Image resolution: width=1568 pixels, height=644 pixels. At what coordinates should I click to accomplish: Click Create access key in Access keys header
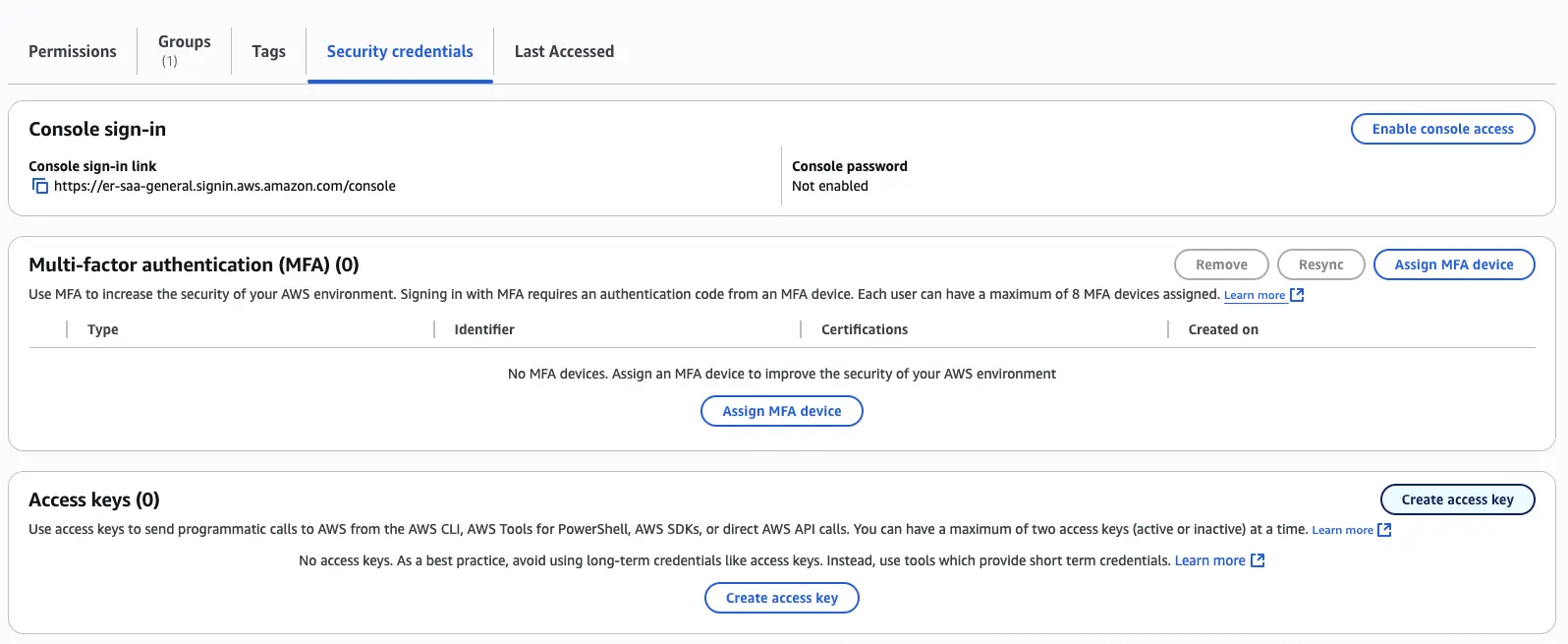[x=1457, y=499]
